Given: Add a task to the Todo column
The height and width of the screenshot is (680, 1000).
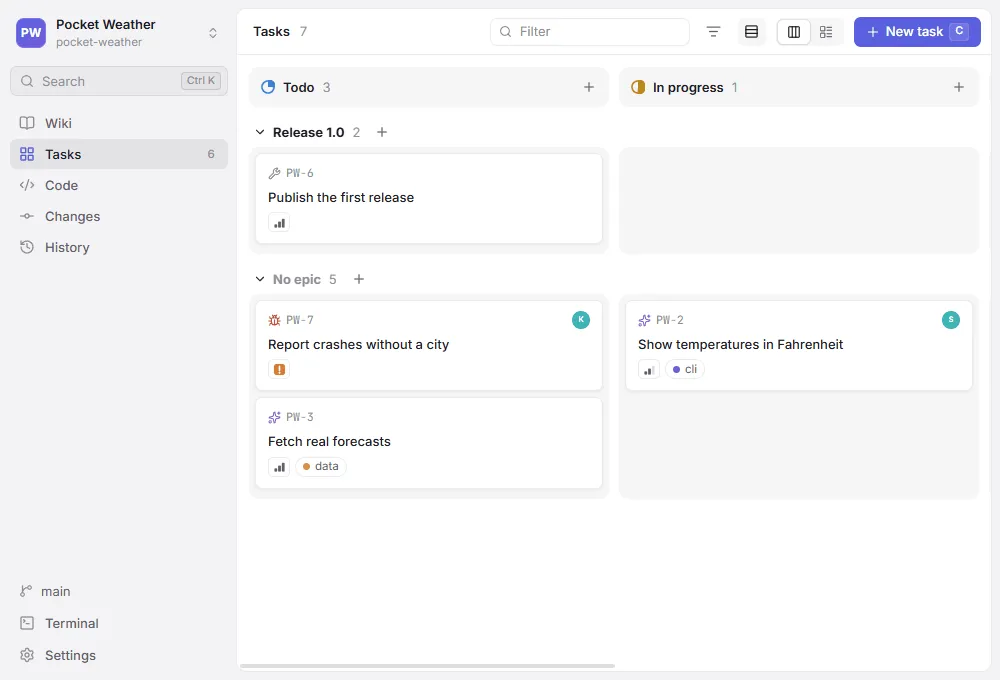Looking at the screenshot, I should click(589, 87).
